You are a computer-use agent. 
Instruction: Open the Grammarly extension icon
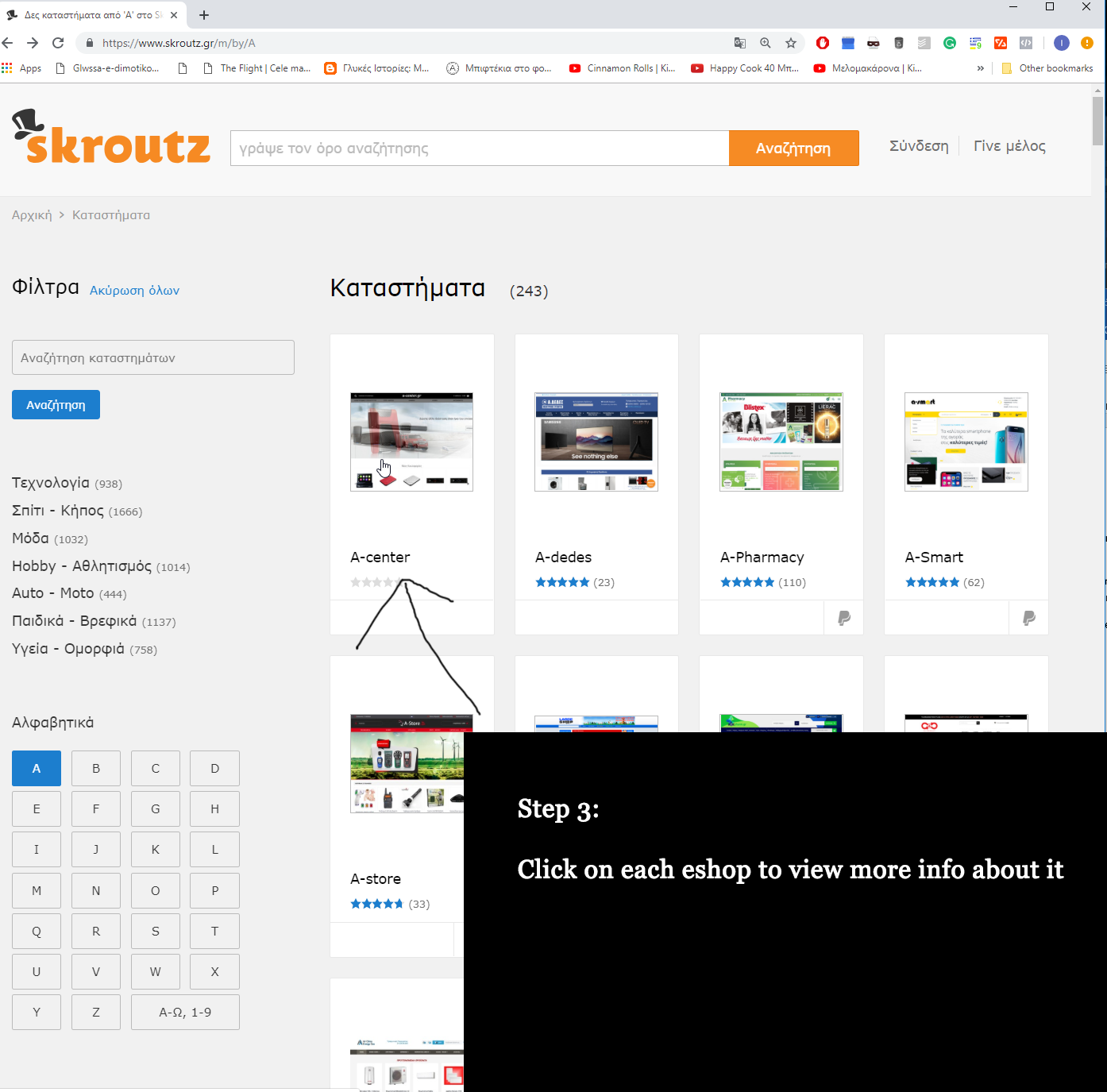tap(950, 43)
